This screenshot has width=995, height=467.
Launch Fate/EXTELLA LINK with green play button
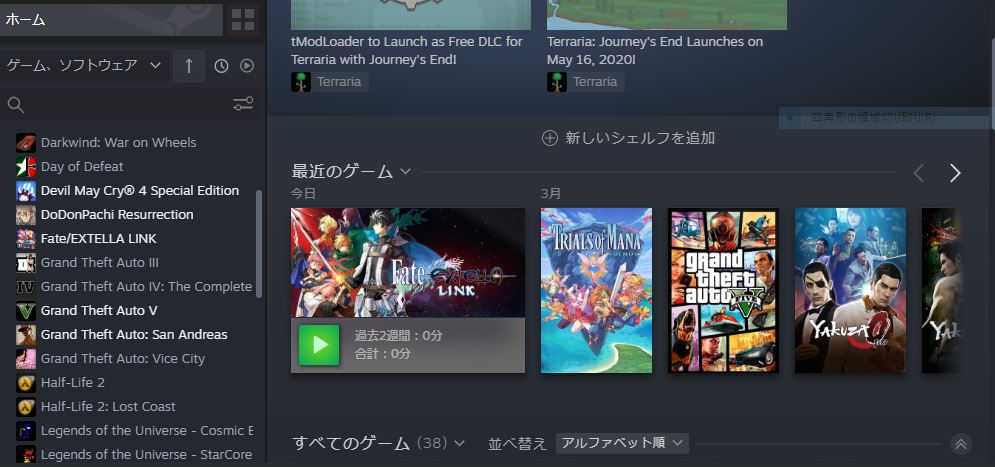click(319, 345)
